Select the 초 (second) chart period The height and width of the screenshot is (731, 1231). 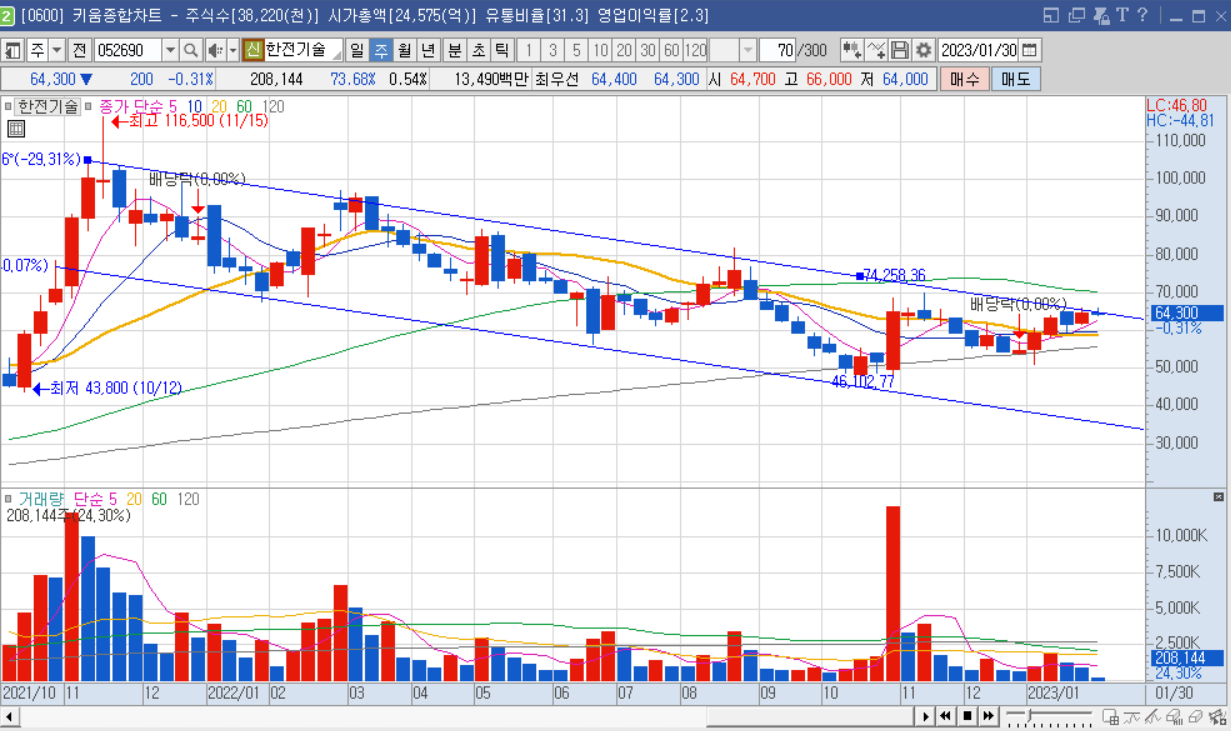coord(478,50)
